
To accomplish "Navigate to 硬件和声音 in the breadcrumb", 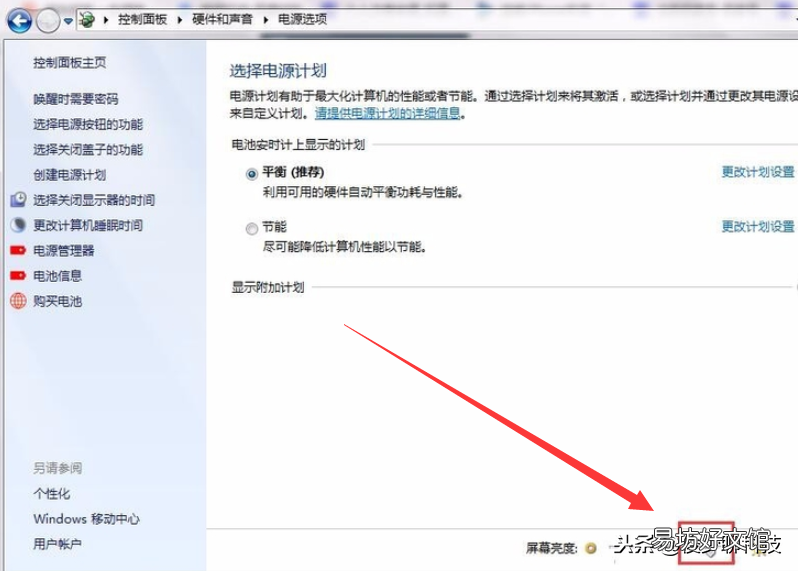I will click(222, 20).
